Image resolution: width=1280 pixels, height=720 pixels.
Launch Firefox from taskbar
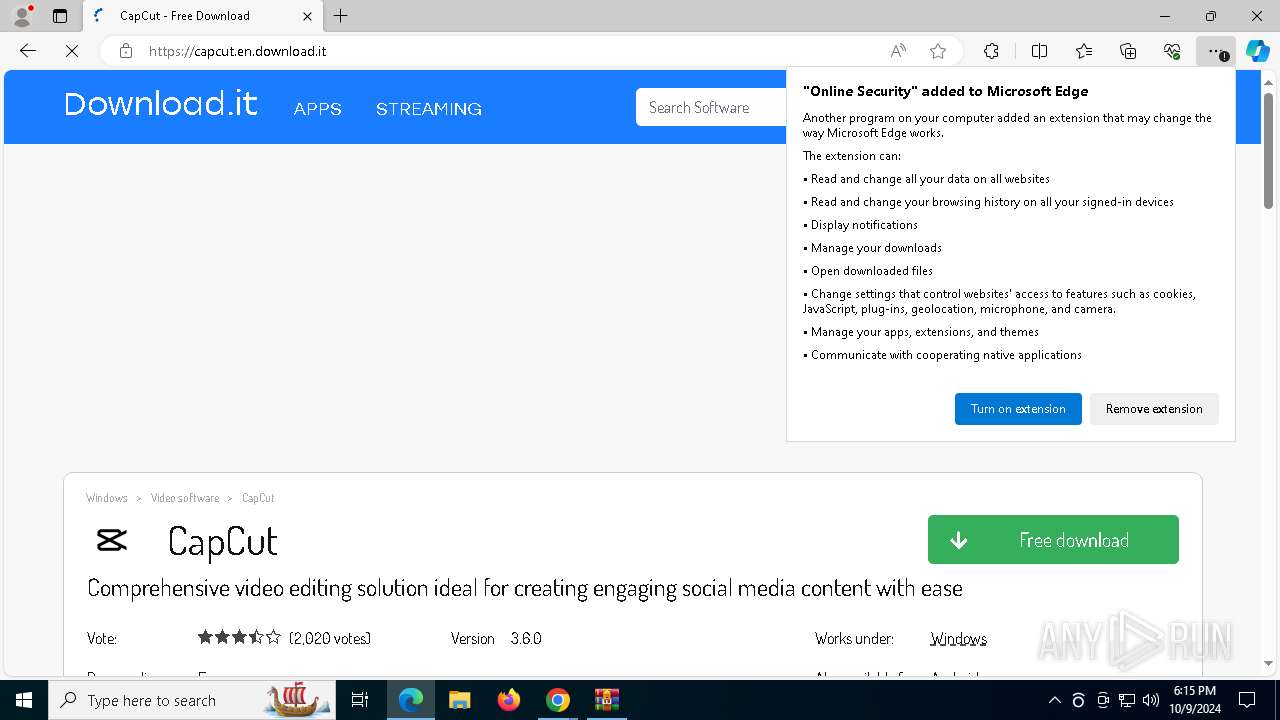click(509, 700)
